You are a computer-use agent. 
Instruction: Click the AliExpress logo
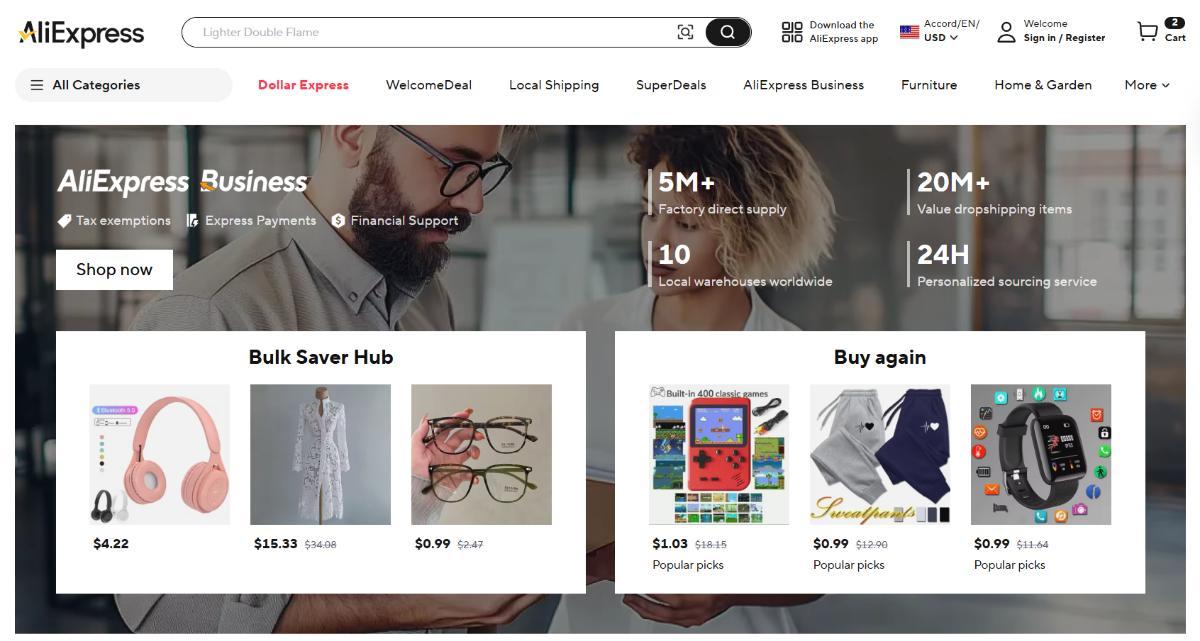coord(81,33)
